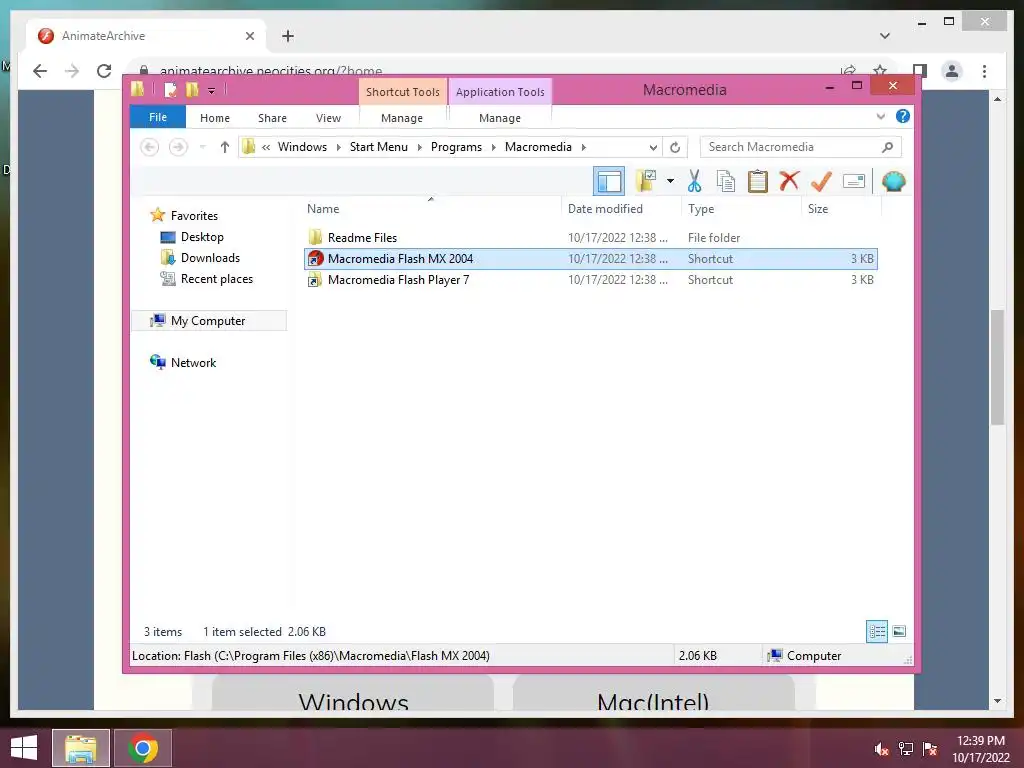Click the Explorer Back arrow button

point(150,147)
